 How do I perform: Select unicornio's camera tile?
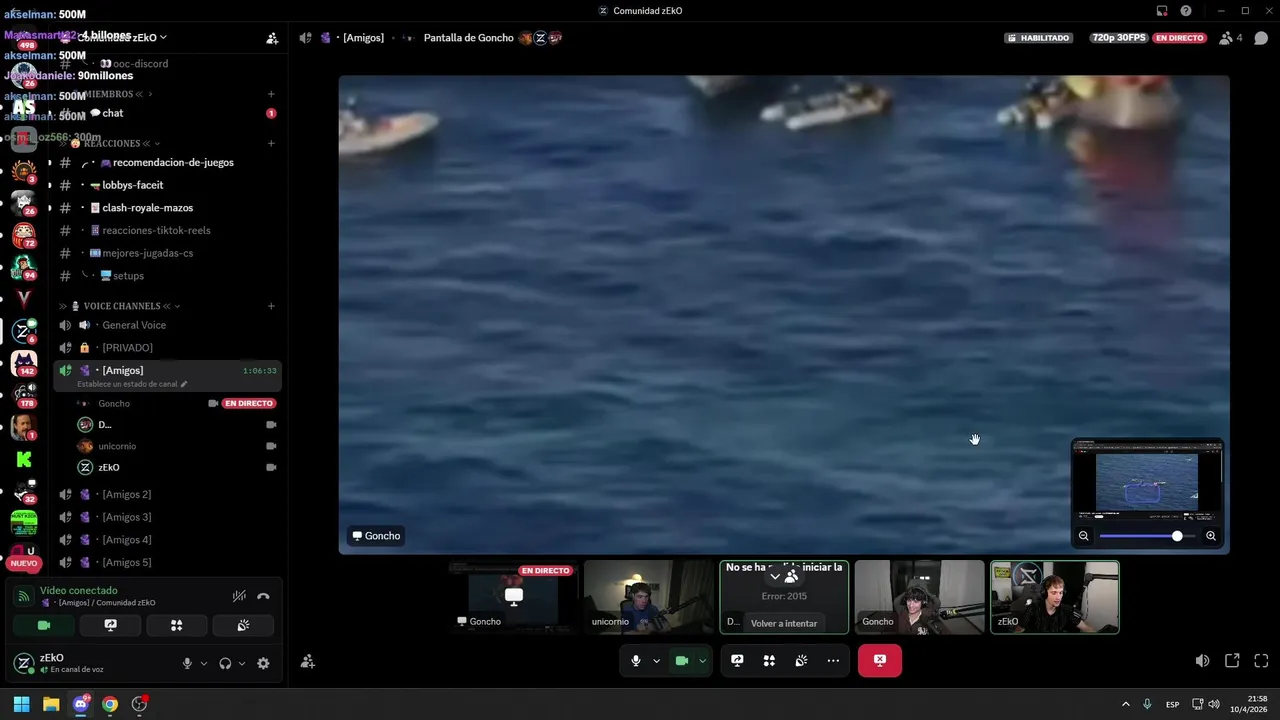[649, 597]
